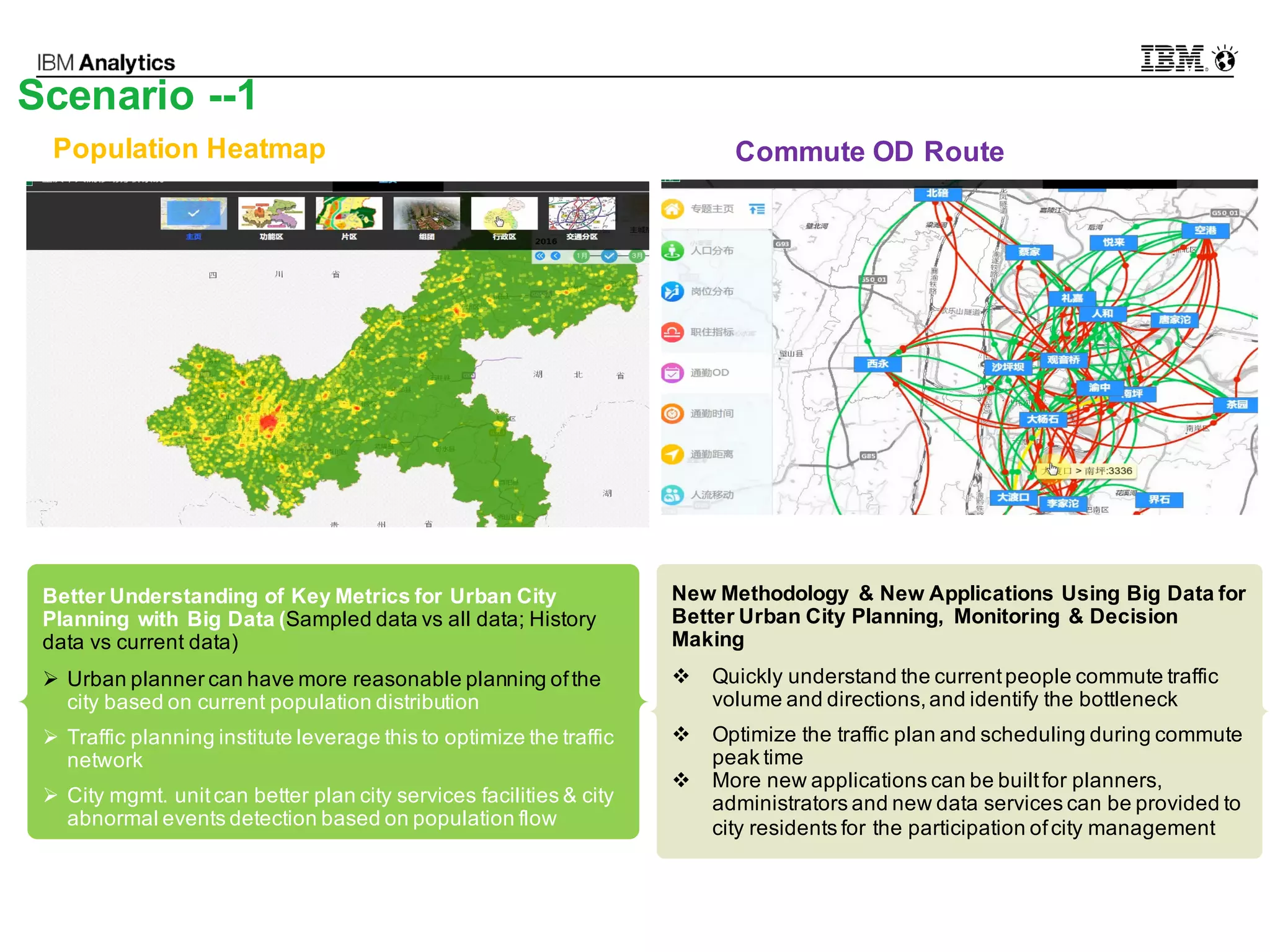Click the 人流移动 menu label
Screen dimensions: 1270x952
click(x=712, y=495)
